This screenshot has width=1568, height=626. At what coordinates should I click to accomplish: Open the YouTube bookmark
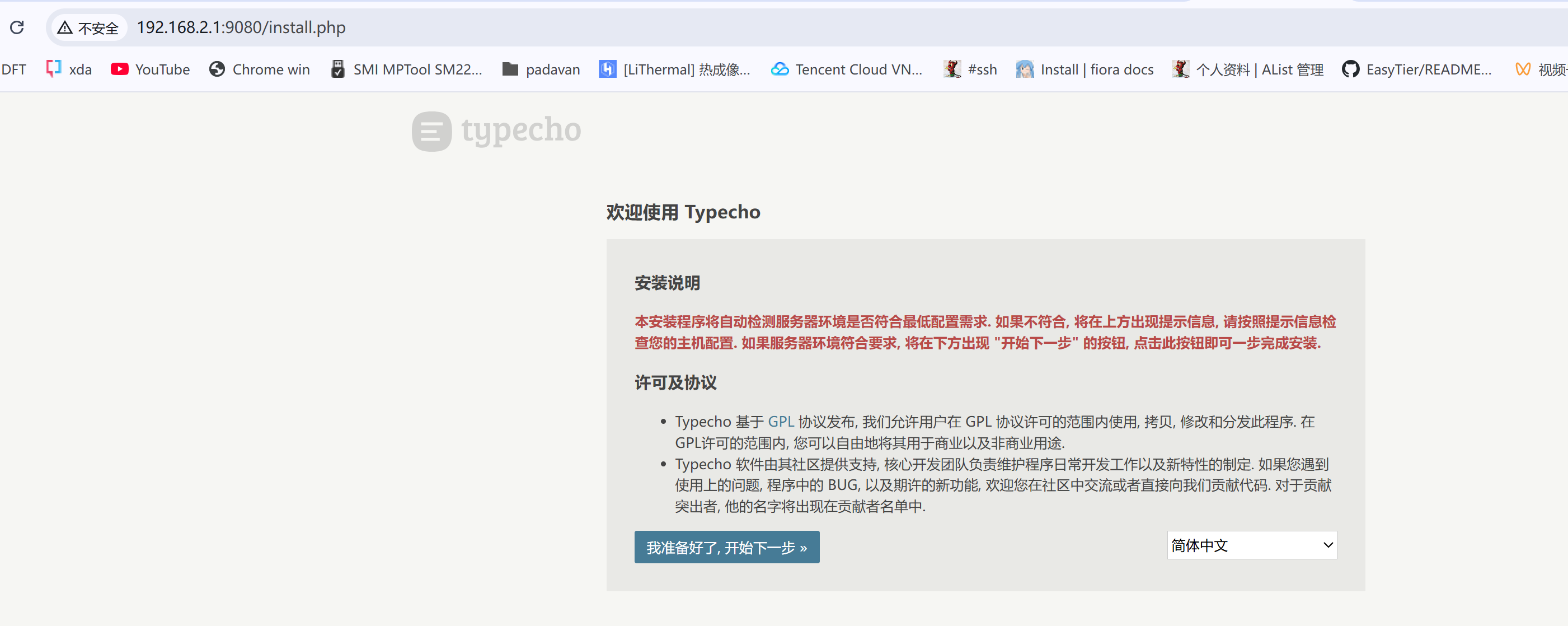[x=151, y=69]
